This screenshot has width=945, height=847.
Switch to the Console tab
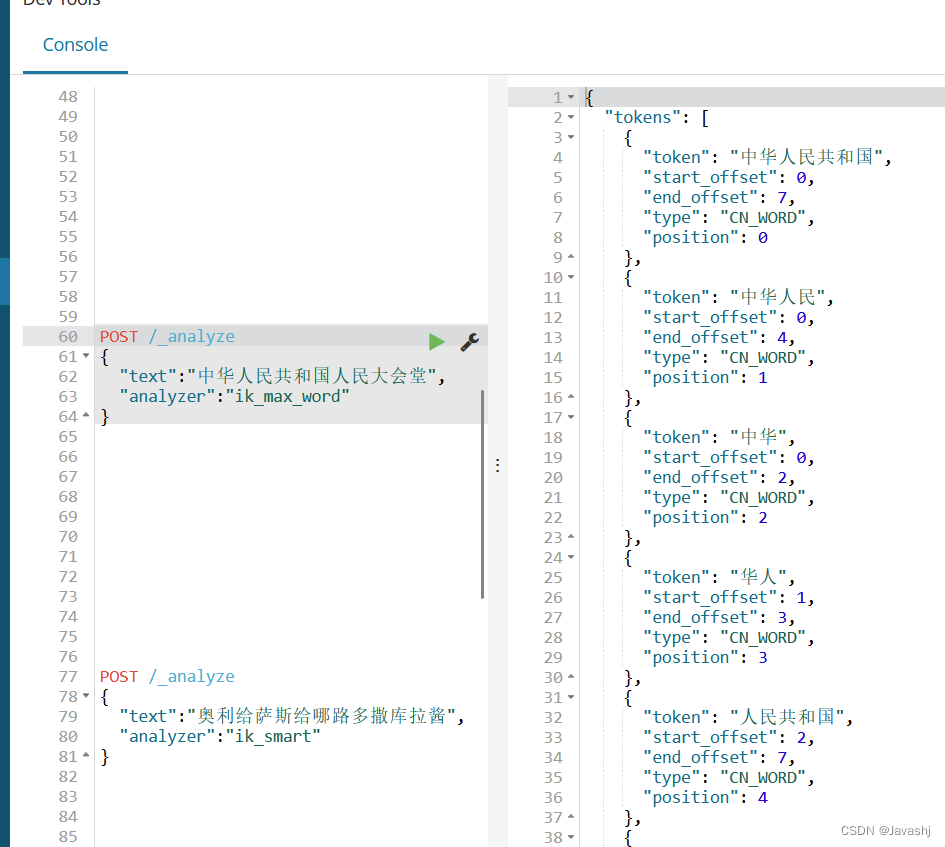pyautogui.click(x=75, y=45)
